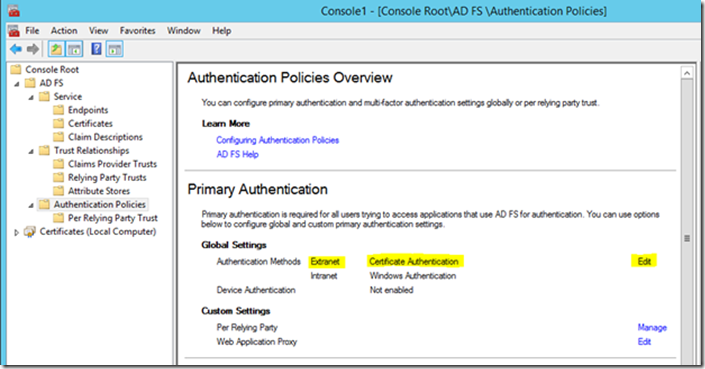The image size is (705, 369).
Task: Toggle the Show/Hide Action Pane icon
Action: pyautogui.click(x=115, y=49)
